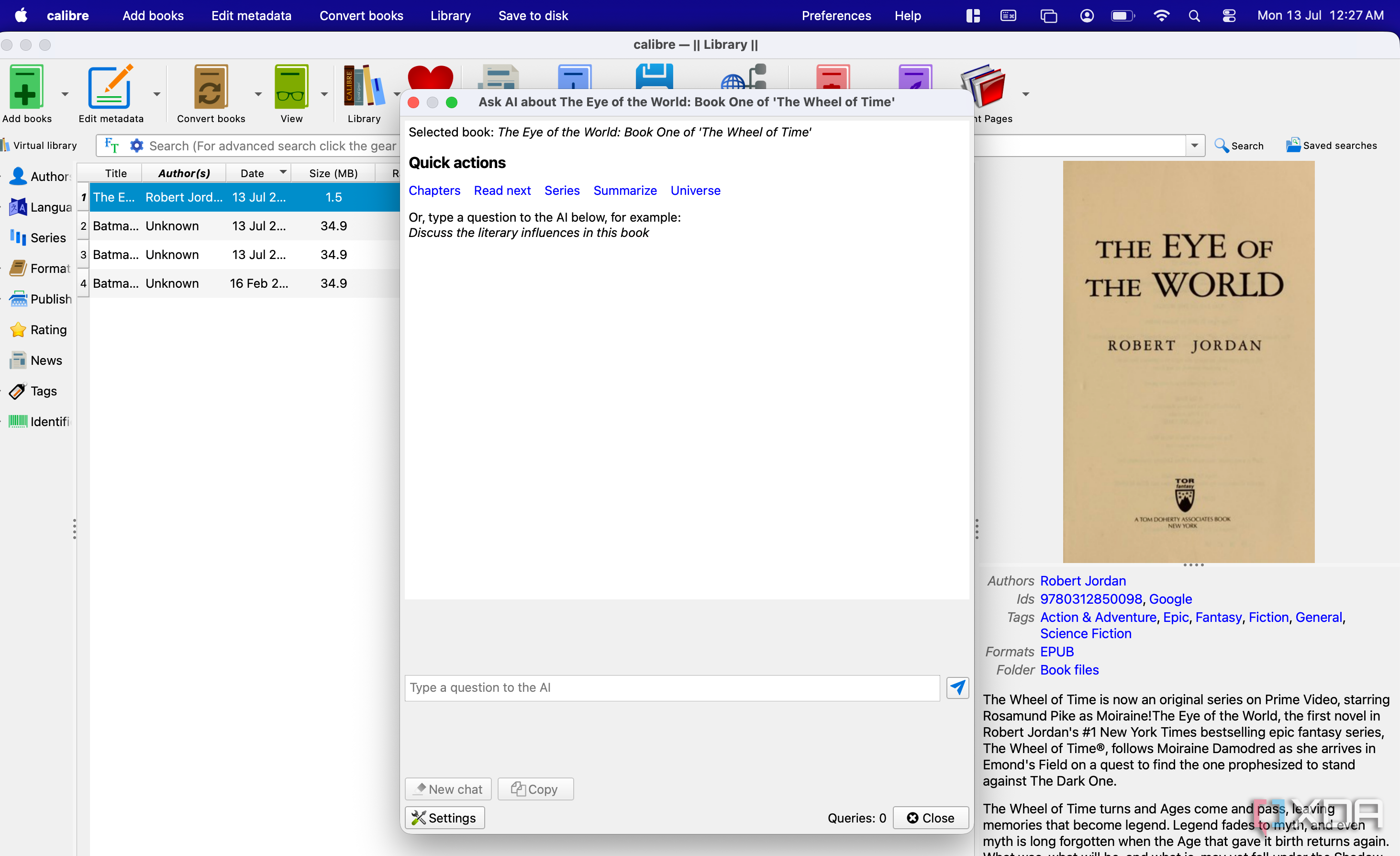Open the Edit metadata menu in menu bar
The height and width of the screenshot is (856, 1400).
click(x=251, y=16)
